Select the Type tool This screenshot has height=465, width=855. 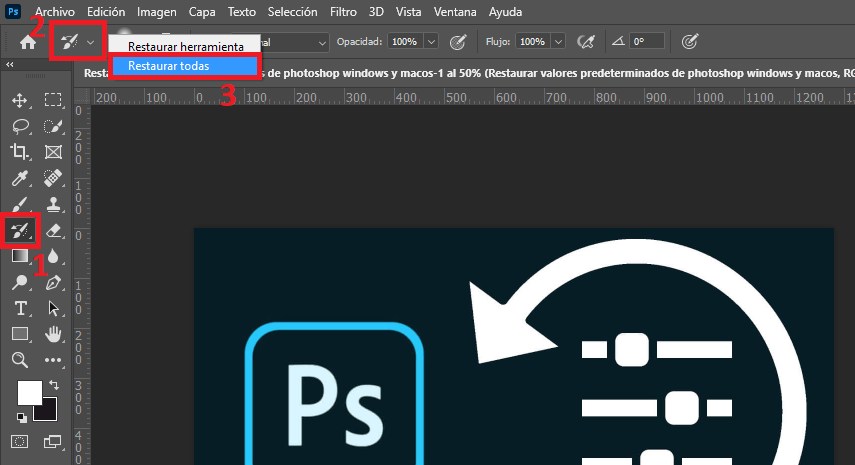tap(20, 308)
